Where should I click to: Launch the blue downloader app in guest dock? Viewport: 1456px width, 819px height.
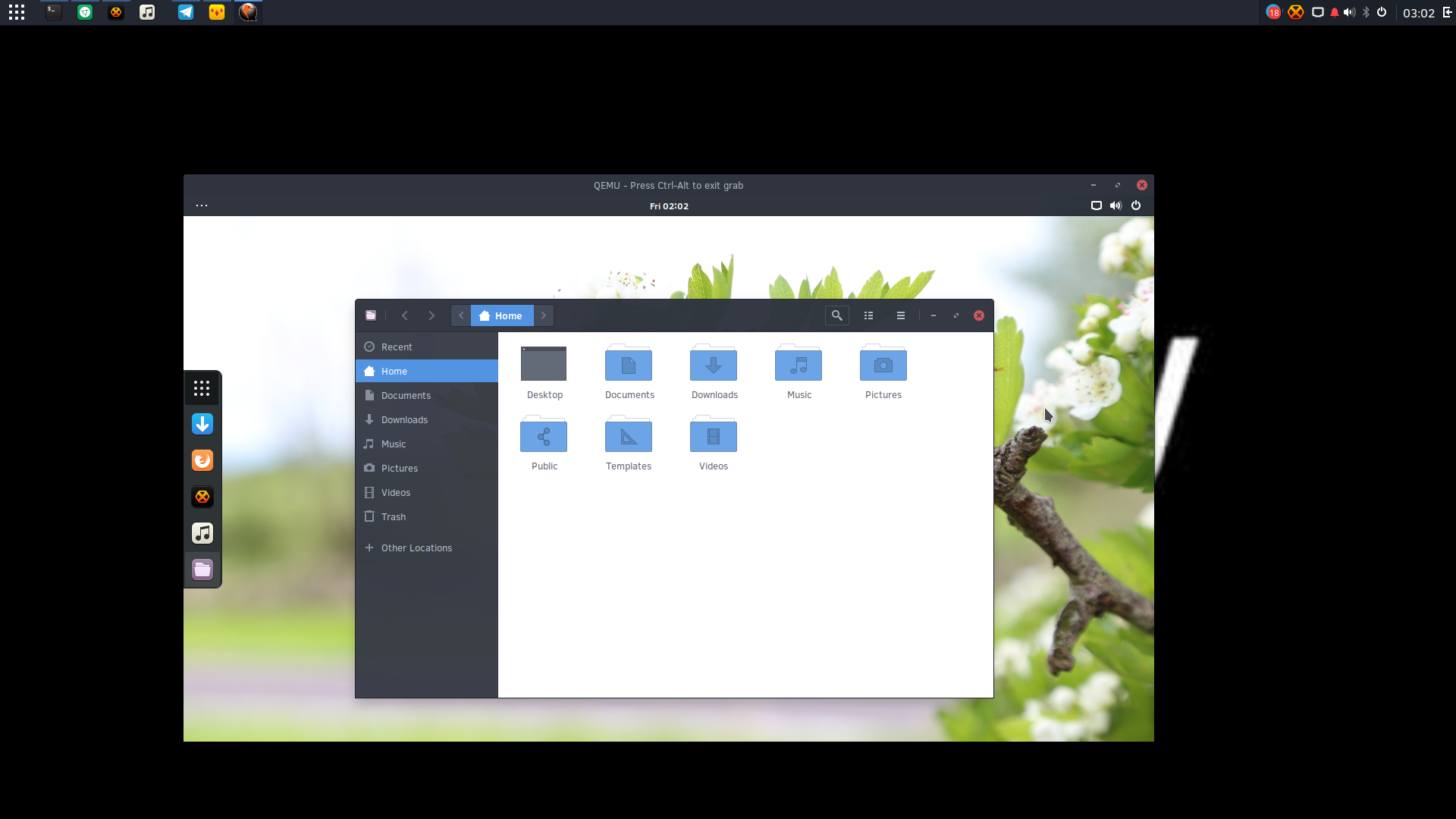(202, 424)
